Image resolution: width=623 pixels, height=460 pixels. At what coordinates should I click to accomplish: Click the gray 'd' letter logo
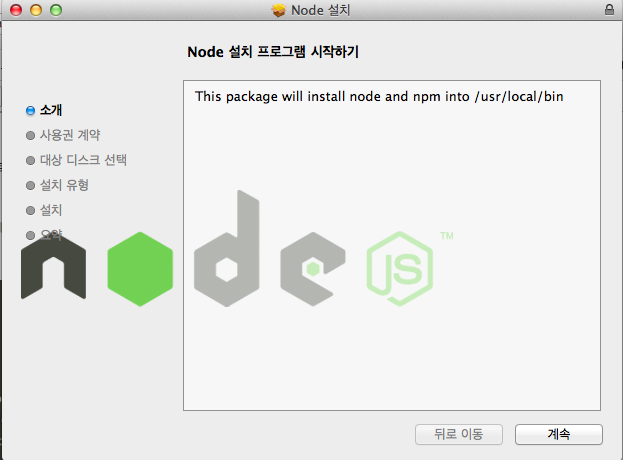coord(226,248)
